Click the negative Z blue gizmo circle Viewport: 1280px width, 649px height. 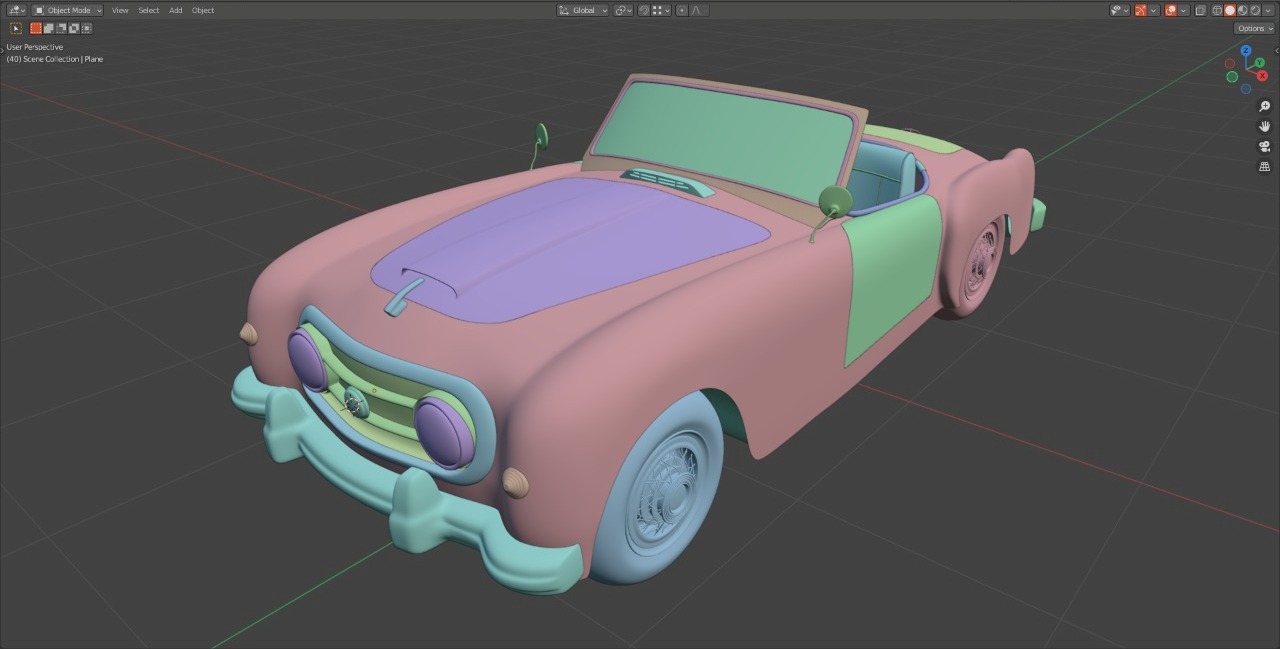(1246, 89)
